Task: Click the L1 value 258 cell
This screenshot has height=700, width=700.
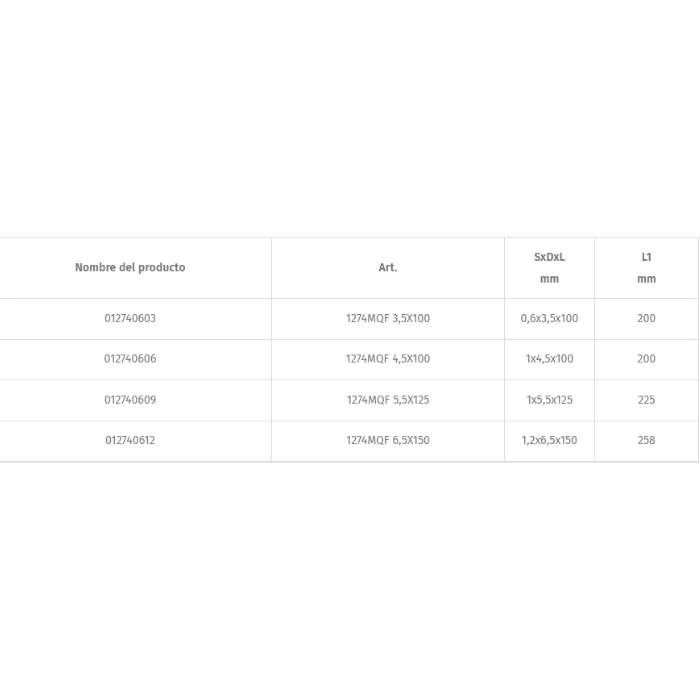Action: [x=646, y=440]
